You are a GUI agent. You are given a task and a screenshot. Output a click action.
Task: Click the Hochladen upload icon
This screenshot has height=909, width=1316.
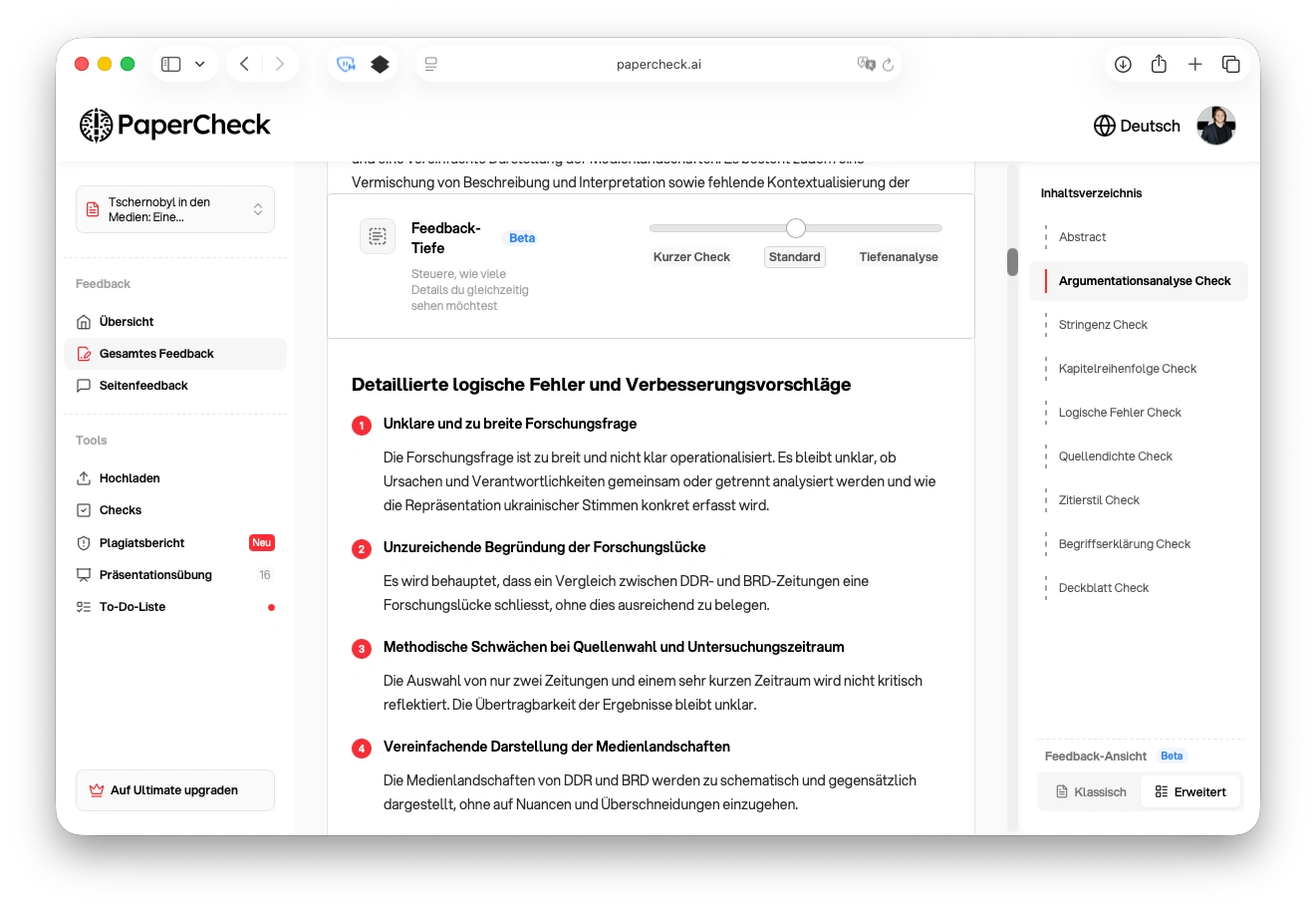tap(84, 477)
